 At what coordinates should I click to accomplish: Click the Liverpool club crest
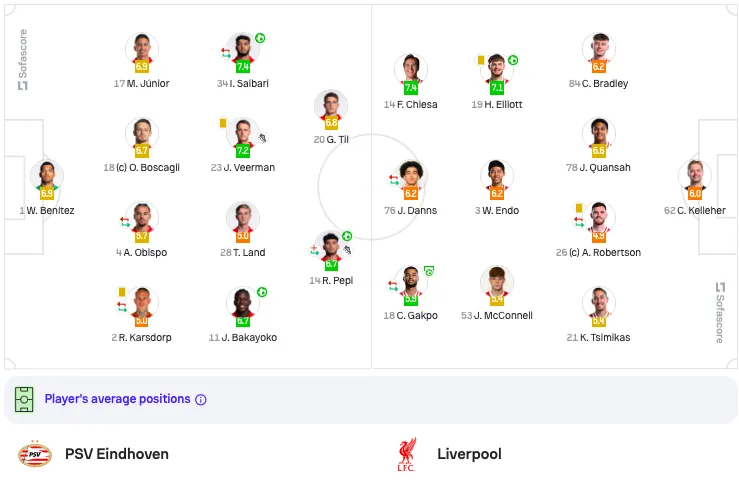click(x=406, y=454)
